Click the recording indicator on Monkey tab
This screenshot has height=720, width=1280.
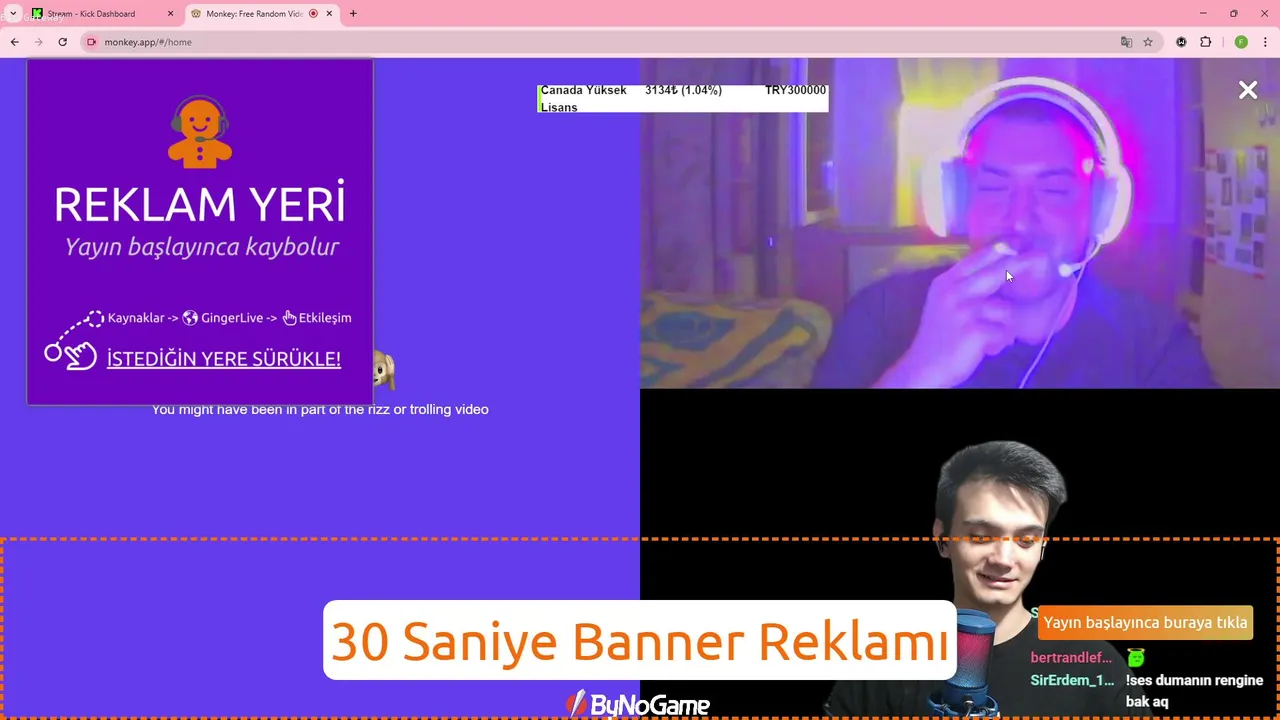[x=313, y=14]
